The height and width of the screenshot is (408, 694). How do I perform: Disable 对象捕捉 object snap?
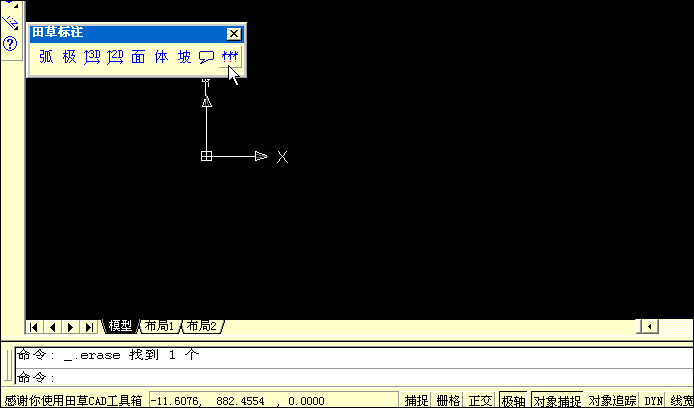557,400
